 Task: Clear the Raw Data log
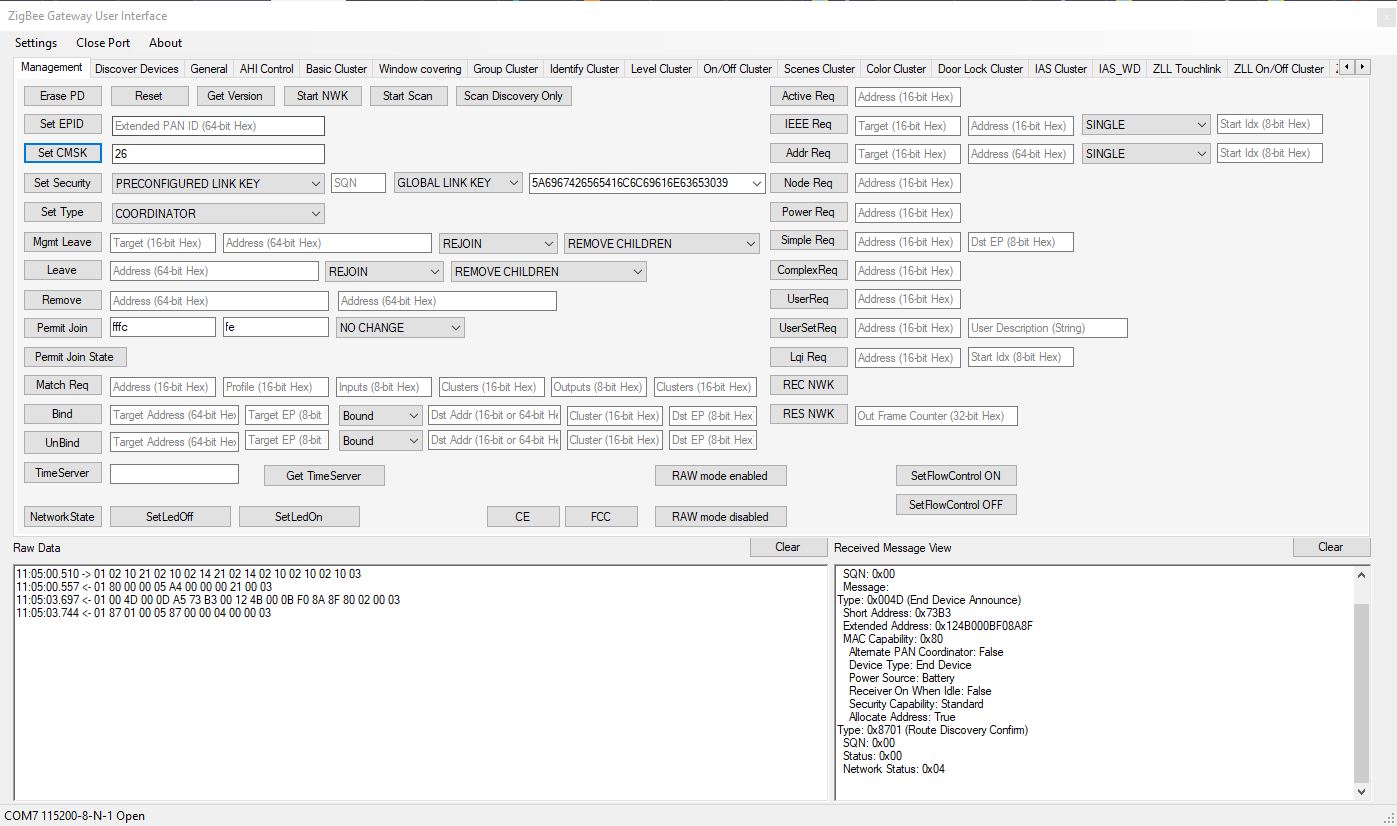[787, 547]
